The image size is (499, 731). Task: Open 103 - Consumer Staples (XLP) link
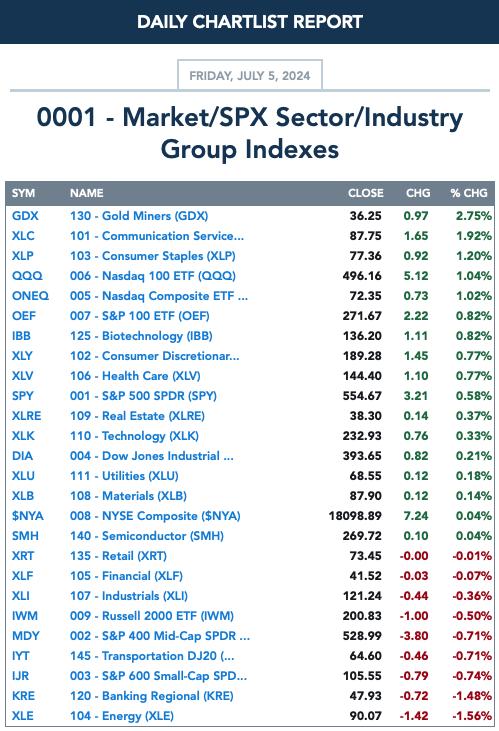coord(152,256)
